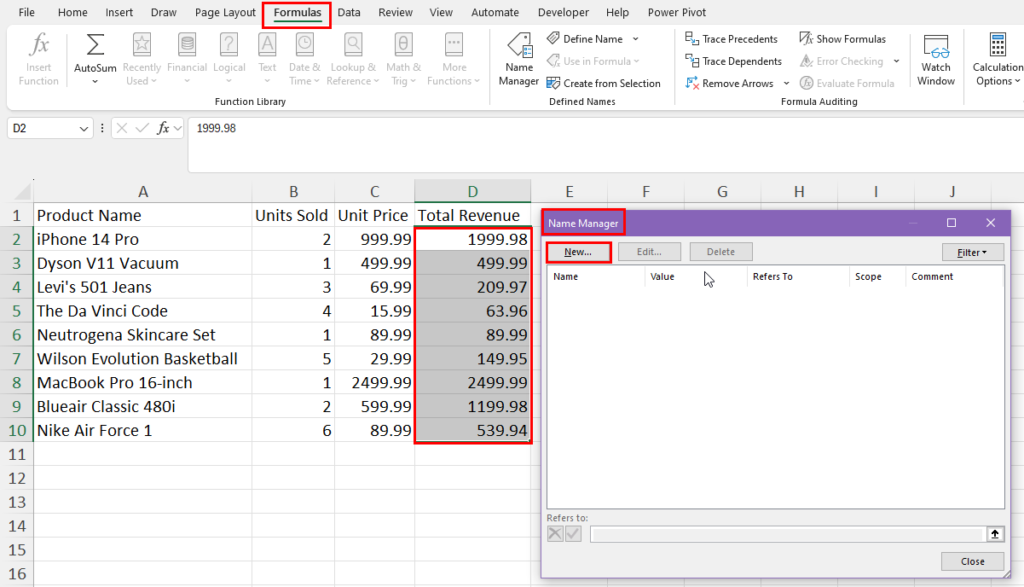
Task: Open the Watch Window
Action: (x=936, y=60)
